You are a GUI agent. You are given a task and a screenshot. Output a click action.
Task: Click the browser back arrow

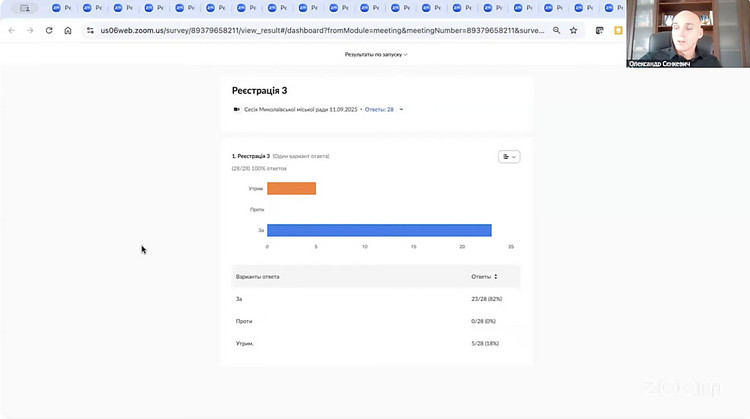point(11,31)
